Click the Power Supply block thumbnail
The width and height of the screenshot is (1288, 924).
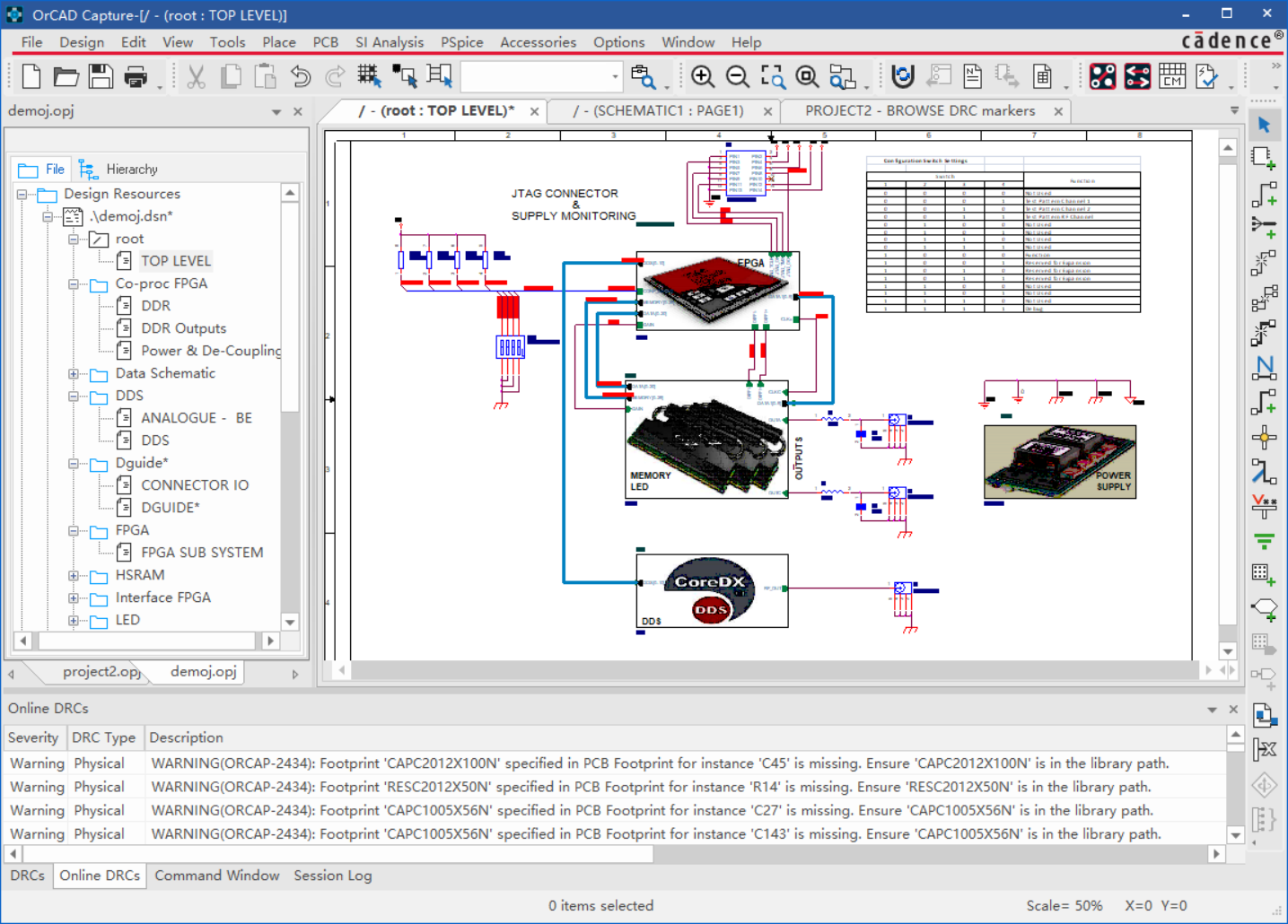click(x=1060, y=462)
